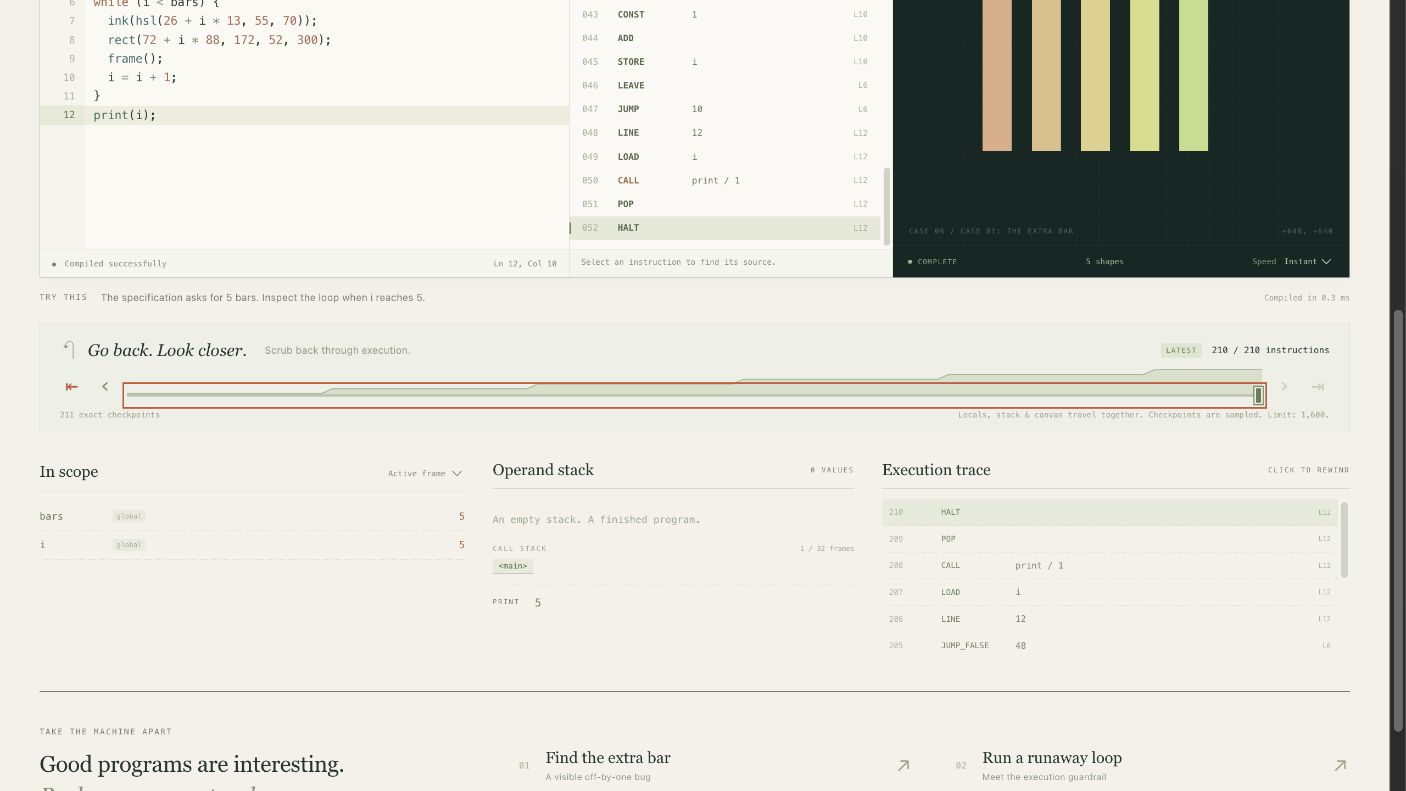1406x791 pixels.
Task: Click the bytecode listing scrollbar
Action: 886,206
